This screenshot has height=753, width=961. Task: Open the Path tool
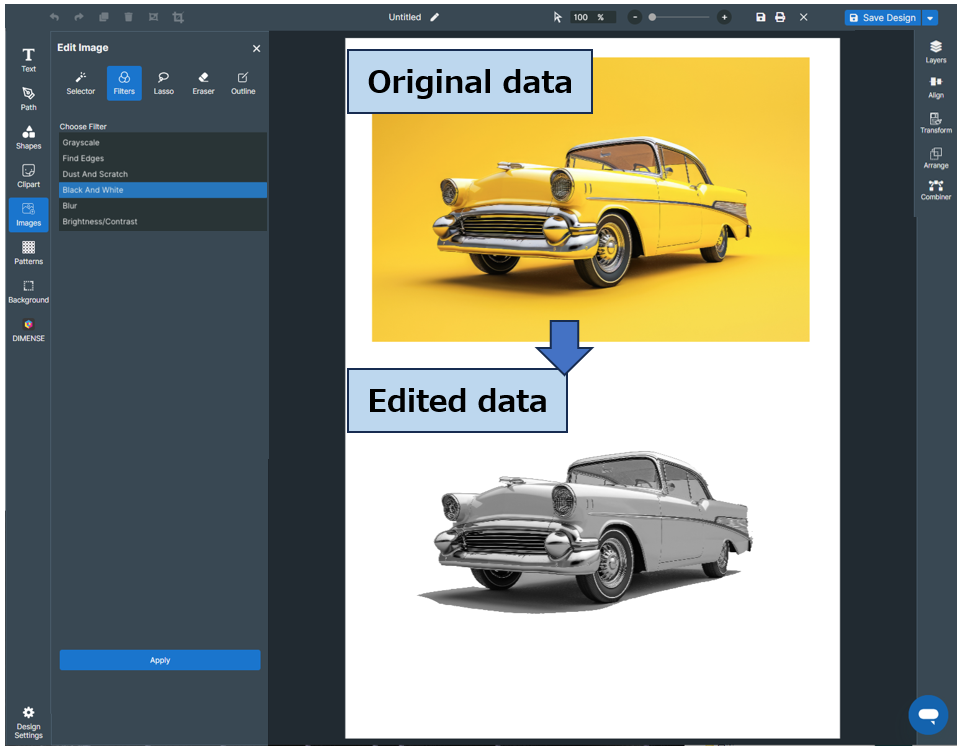tap(28, 98)
